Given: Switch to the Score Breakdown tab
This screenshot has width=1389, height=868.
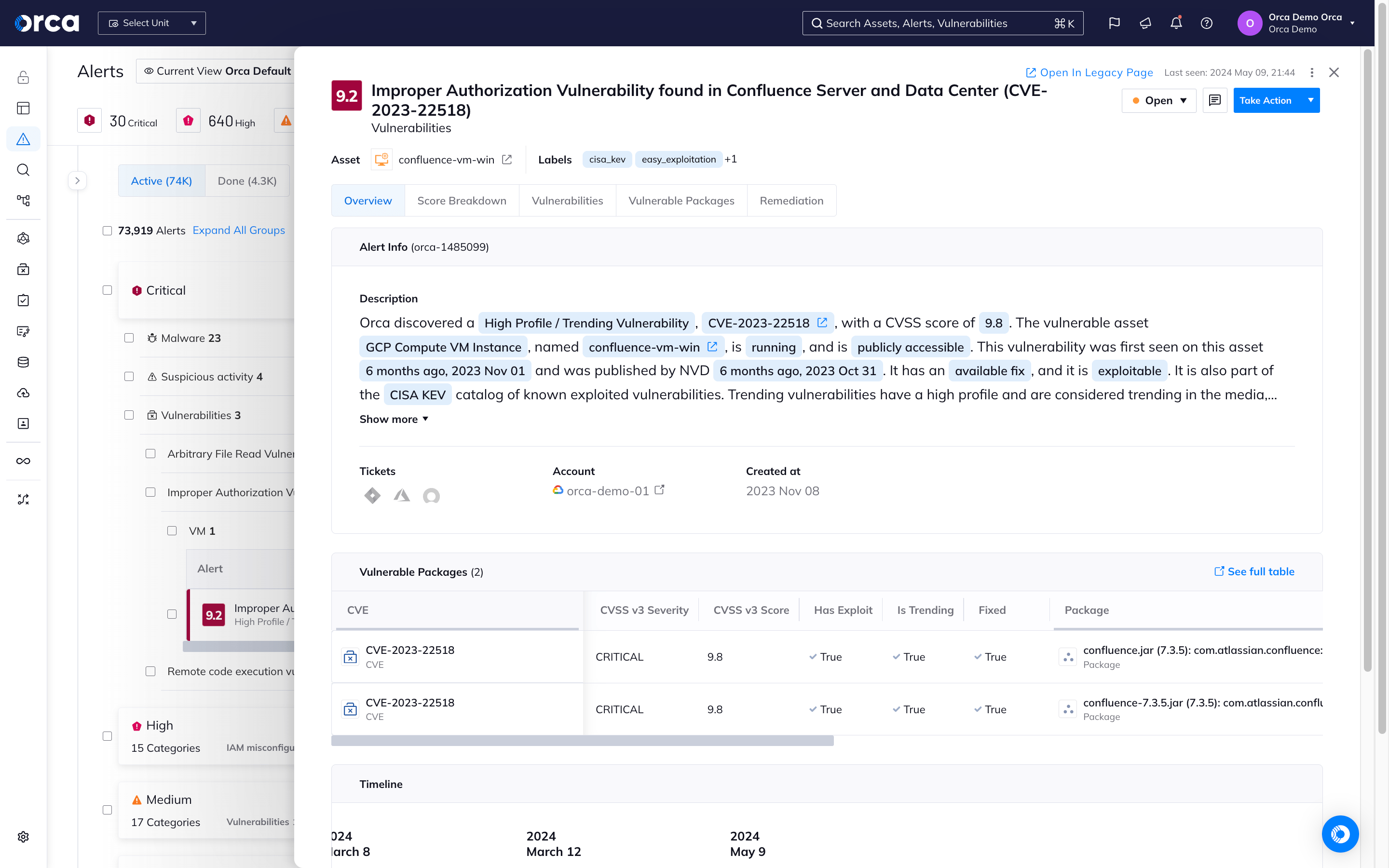Looking at the screenshot, I should pyautogui.click(x=462, y=200).
